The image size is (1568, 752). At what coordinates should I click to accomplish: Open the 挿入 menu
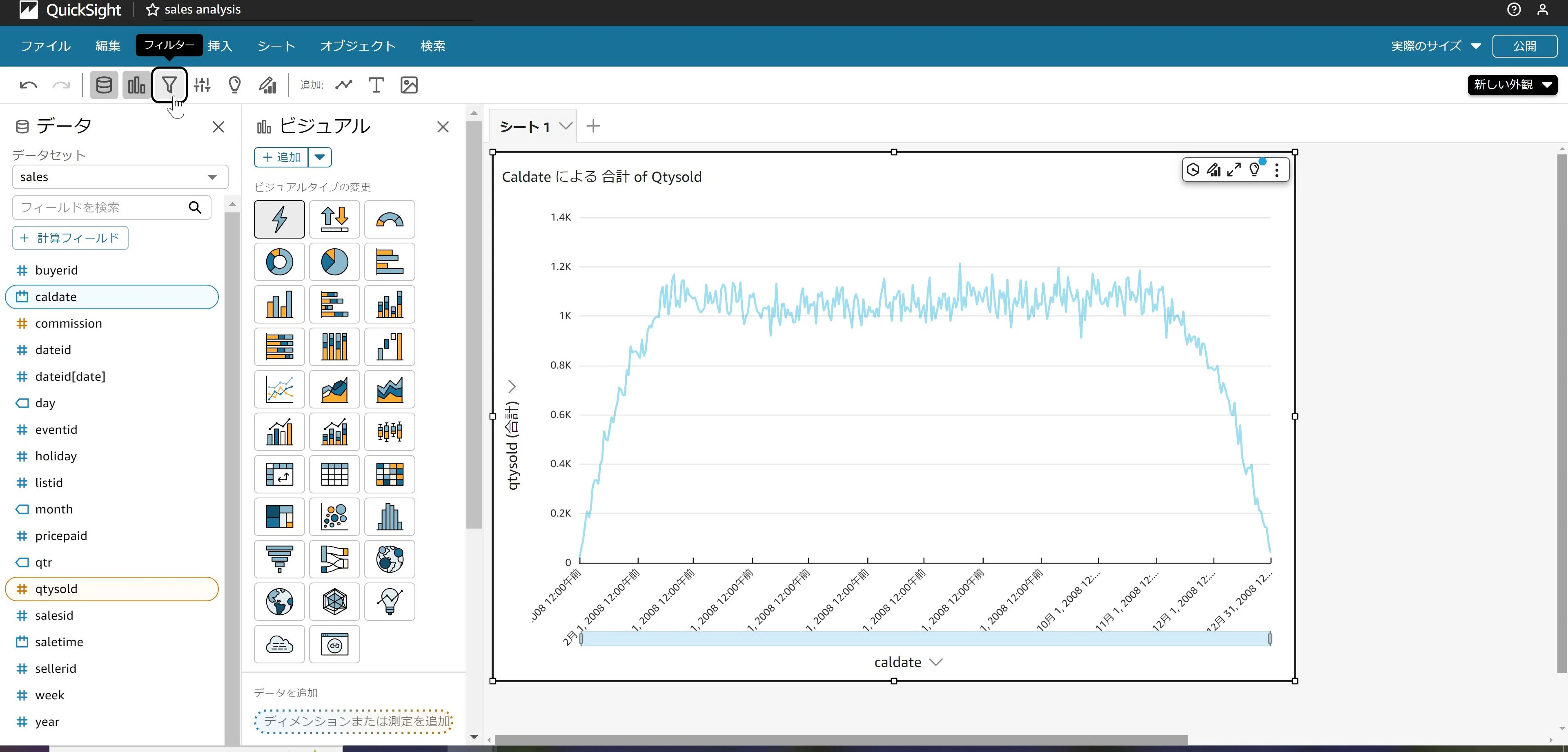point(220,46)
